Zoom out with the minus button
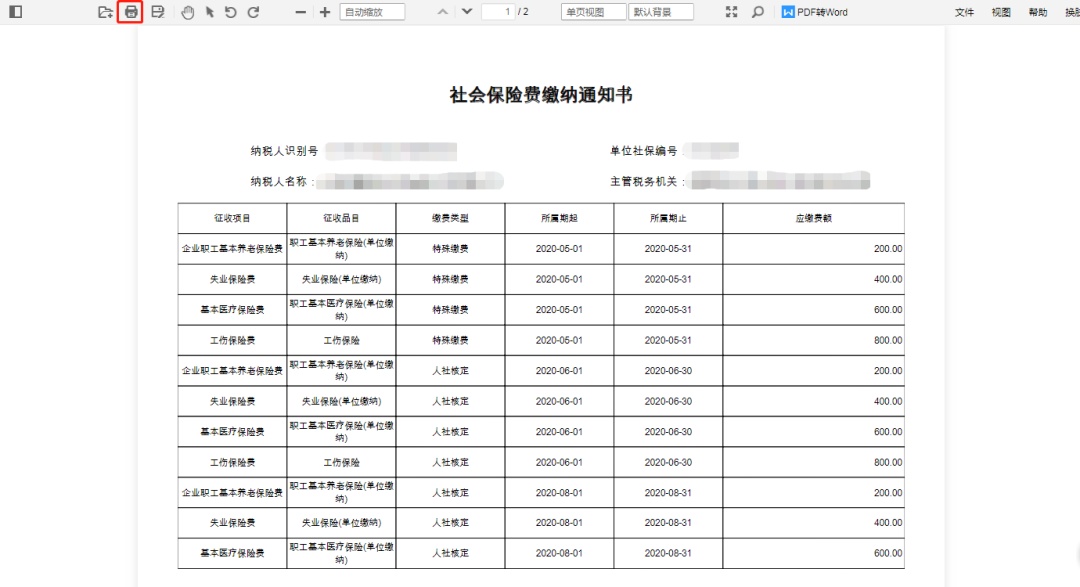 301,12
